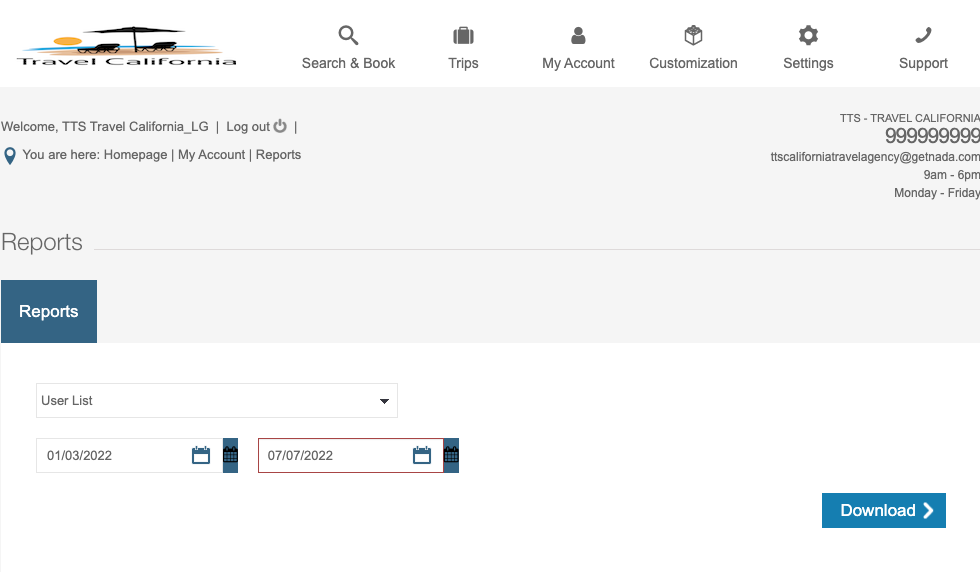This screenshot has width=980, height=572.
Task: Open Settings menu label
Action: click(x=808, y=63)
